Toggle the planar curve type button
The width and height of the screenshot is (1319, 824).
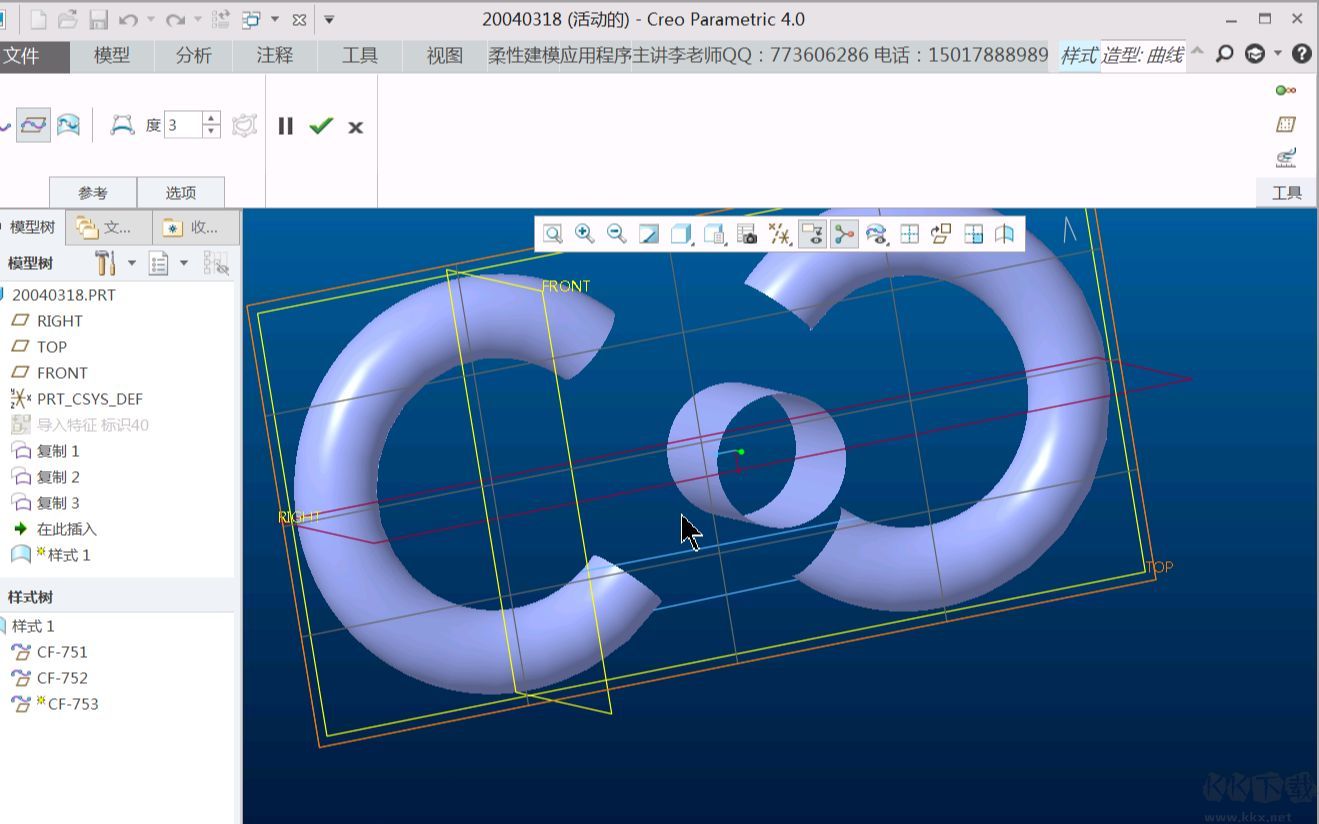coord(33,125)
